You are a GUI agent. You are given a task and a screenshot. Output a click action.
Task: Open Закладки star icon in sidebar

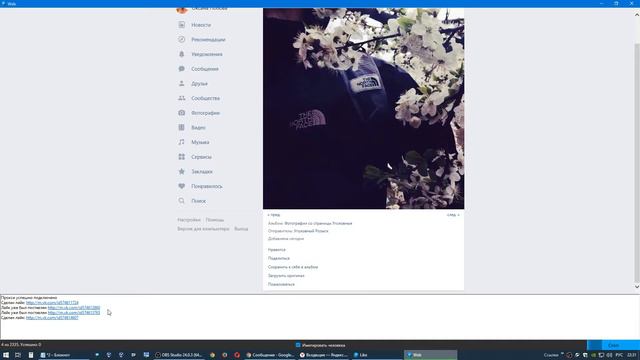182,172
